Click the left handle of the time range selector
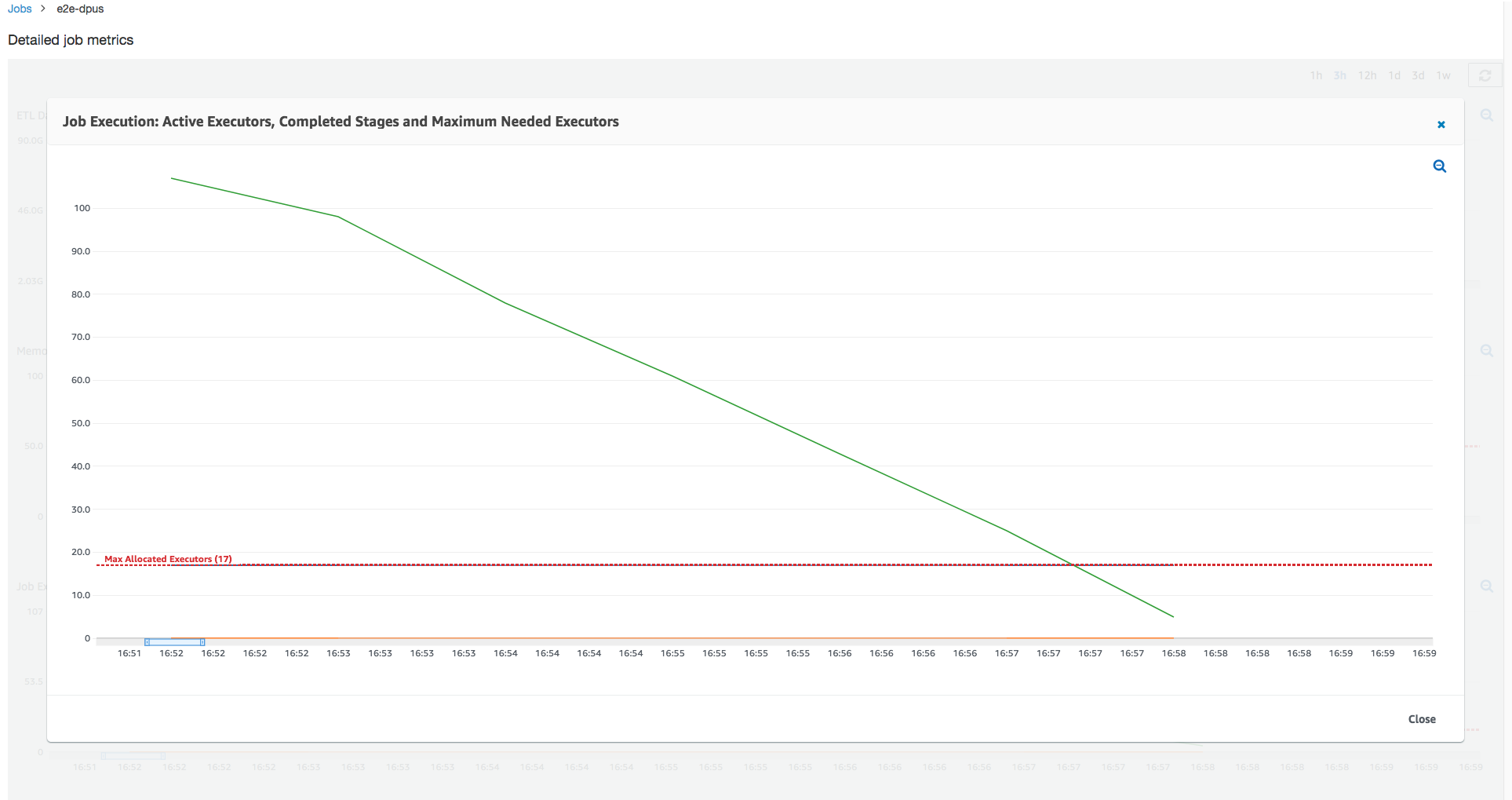 pyautogui.click(x=147, y=642)
